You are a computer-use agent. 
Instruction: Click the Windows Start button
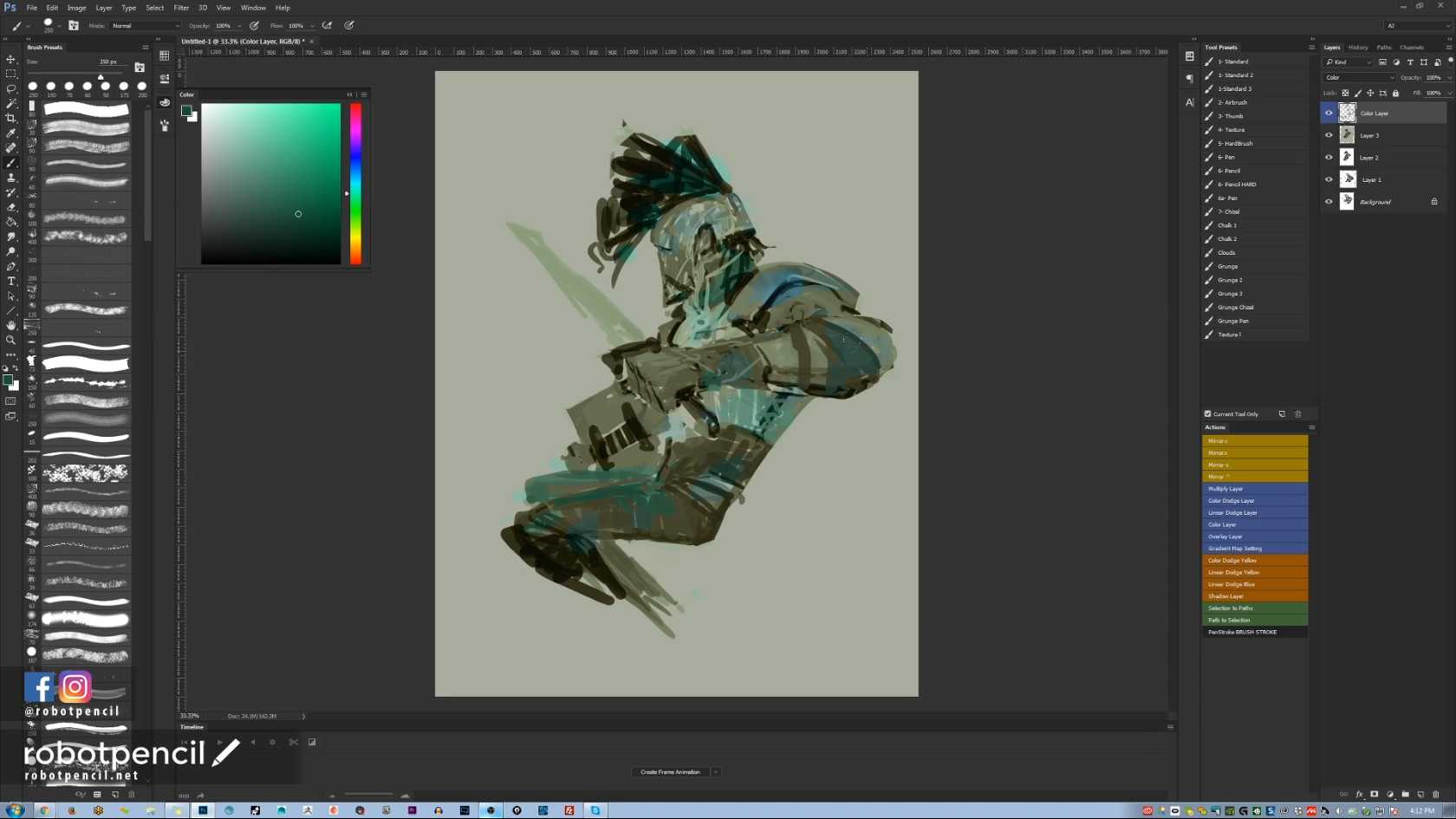[x=15, y=810]
